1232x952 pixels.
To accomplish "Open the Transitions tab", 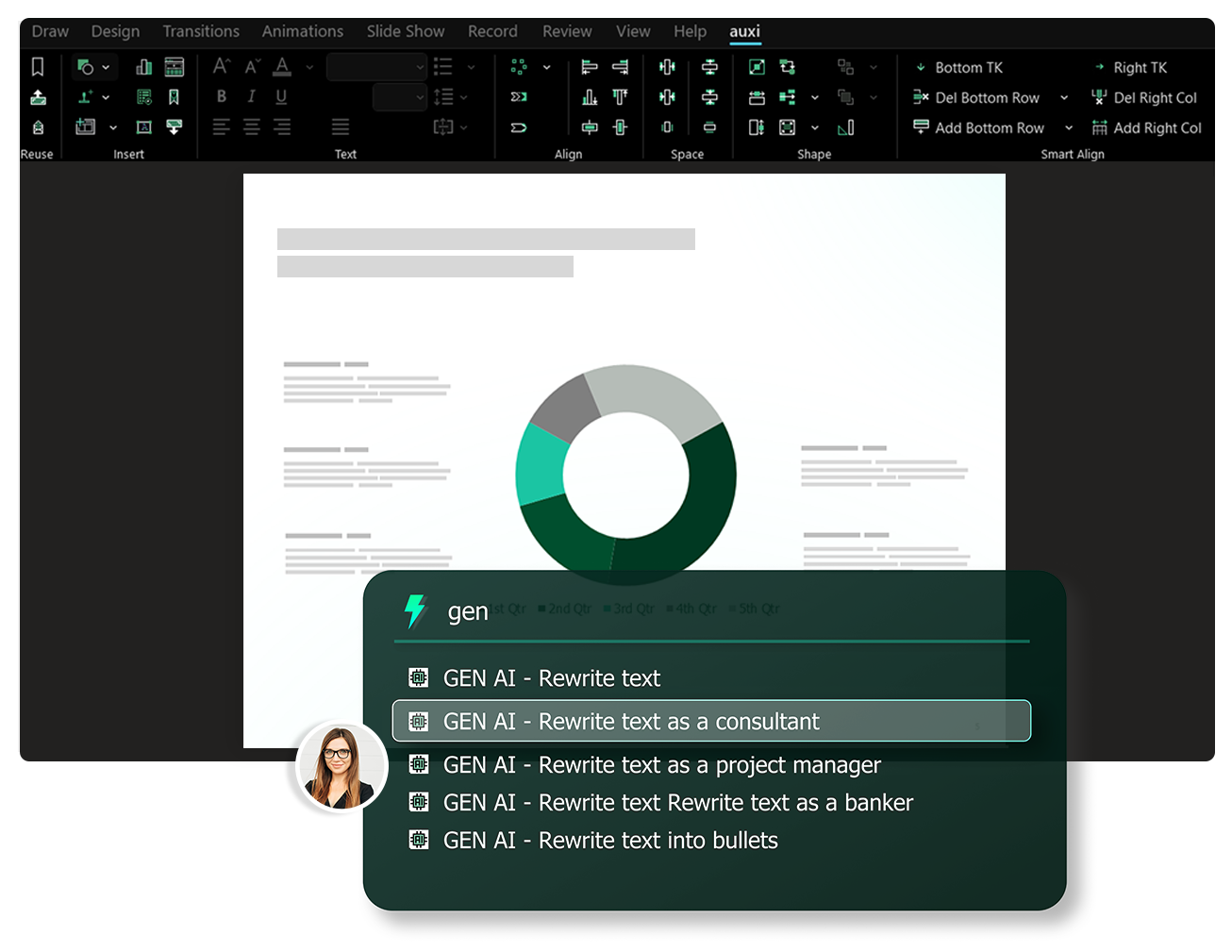I will (x=201, y=31).
